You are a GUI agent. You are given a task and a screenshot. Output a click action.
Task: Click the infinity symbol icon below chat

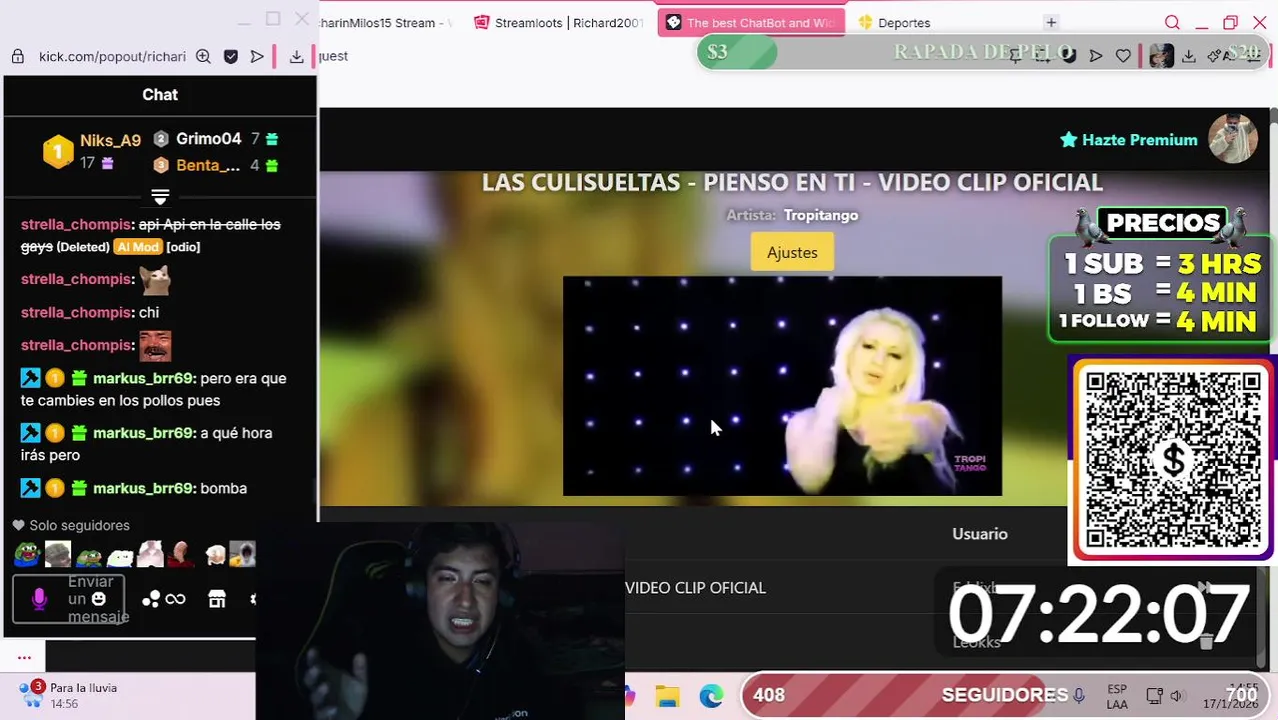tap(176, 599)
